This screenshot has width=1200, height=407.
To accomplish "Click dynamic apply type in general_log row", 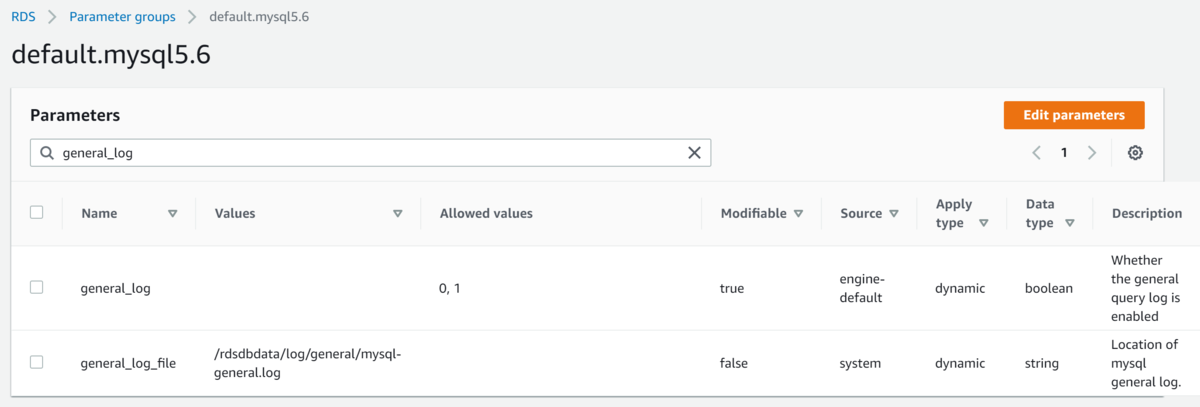I will [x=960, y=288].
